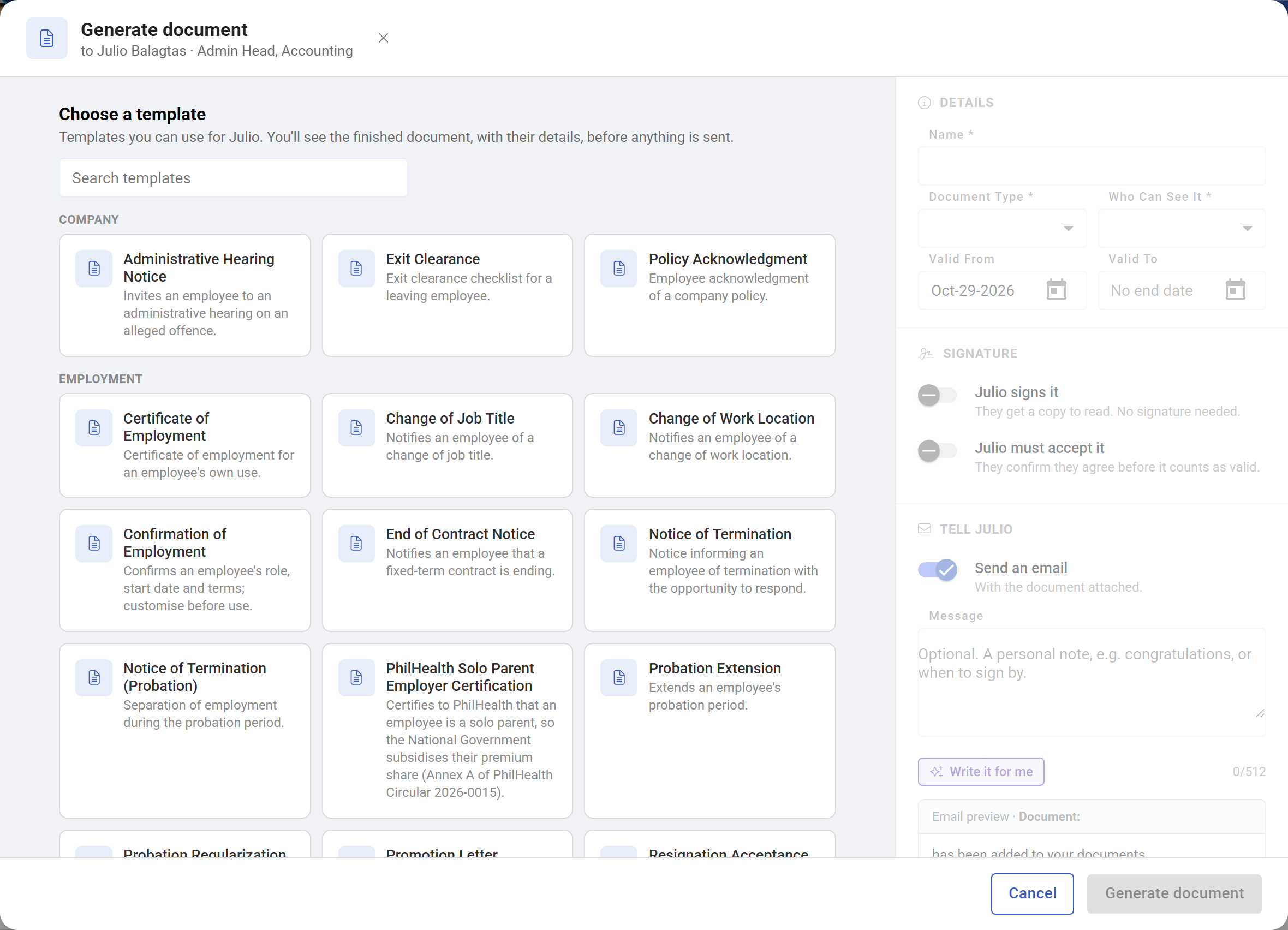The width and height of the screenshot is (1288, 930).
Task: Select the Exit Clearance template title
Action: click(433, 259)
